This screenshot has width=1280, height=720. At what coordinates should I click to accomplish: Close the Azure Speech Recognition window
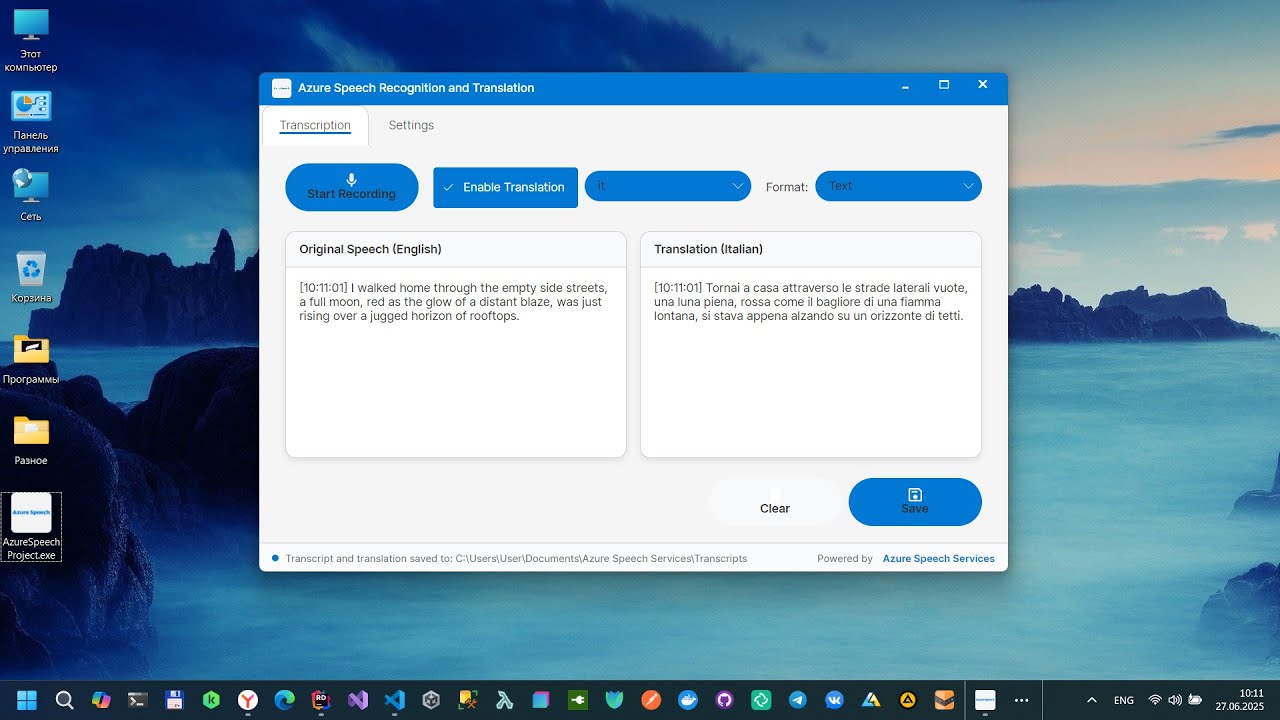tap(983, 87)
